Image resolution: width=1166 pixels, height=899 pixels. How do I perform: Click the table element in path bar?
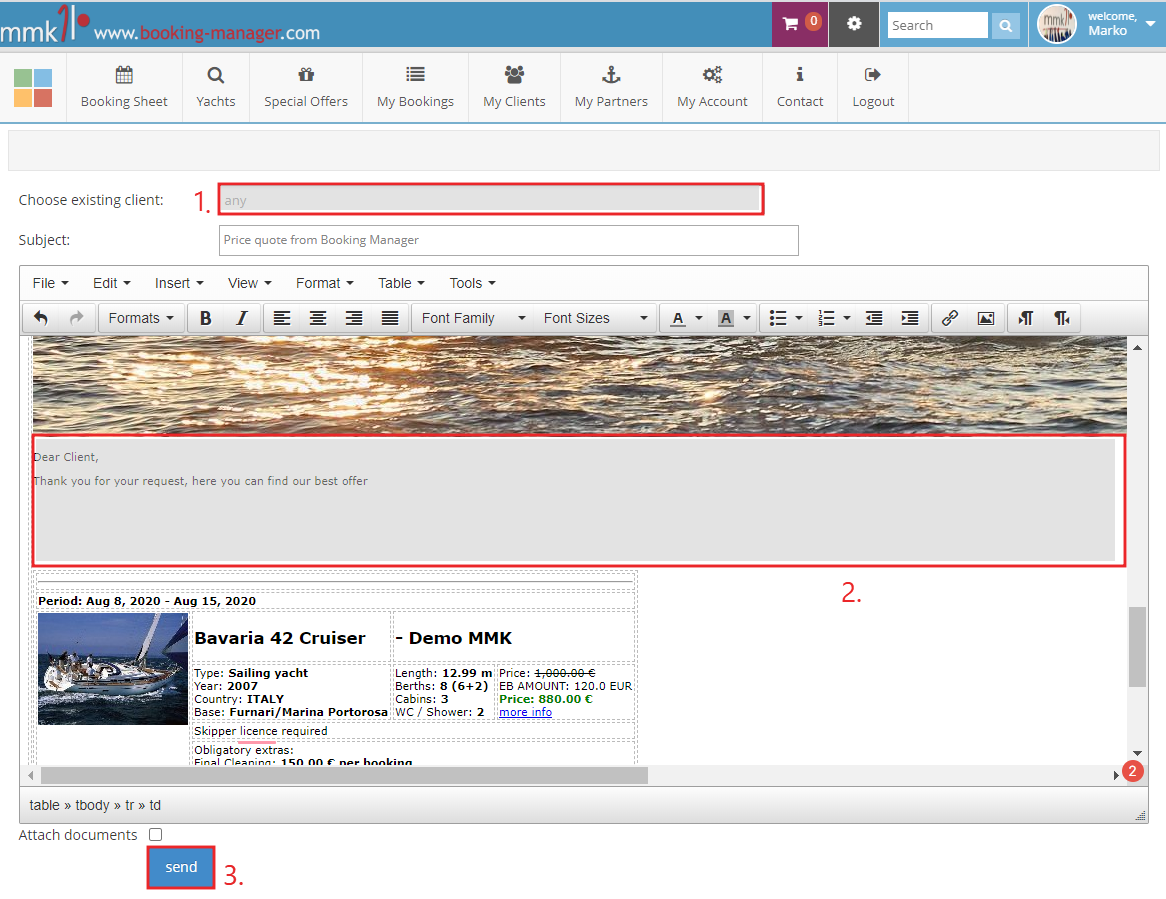(45, 805)
